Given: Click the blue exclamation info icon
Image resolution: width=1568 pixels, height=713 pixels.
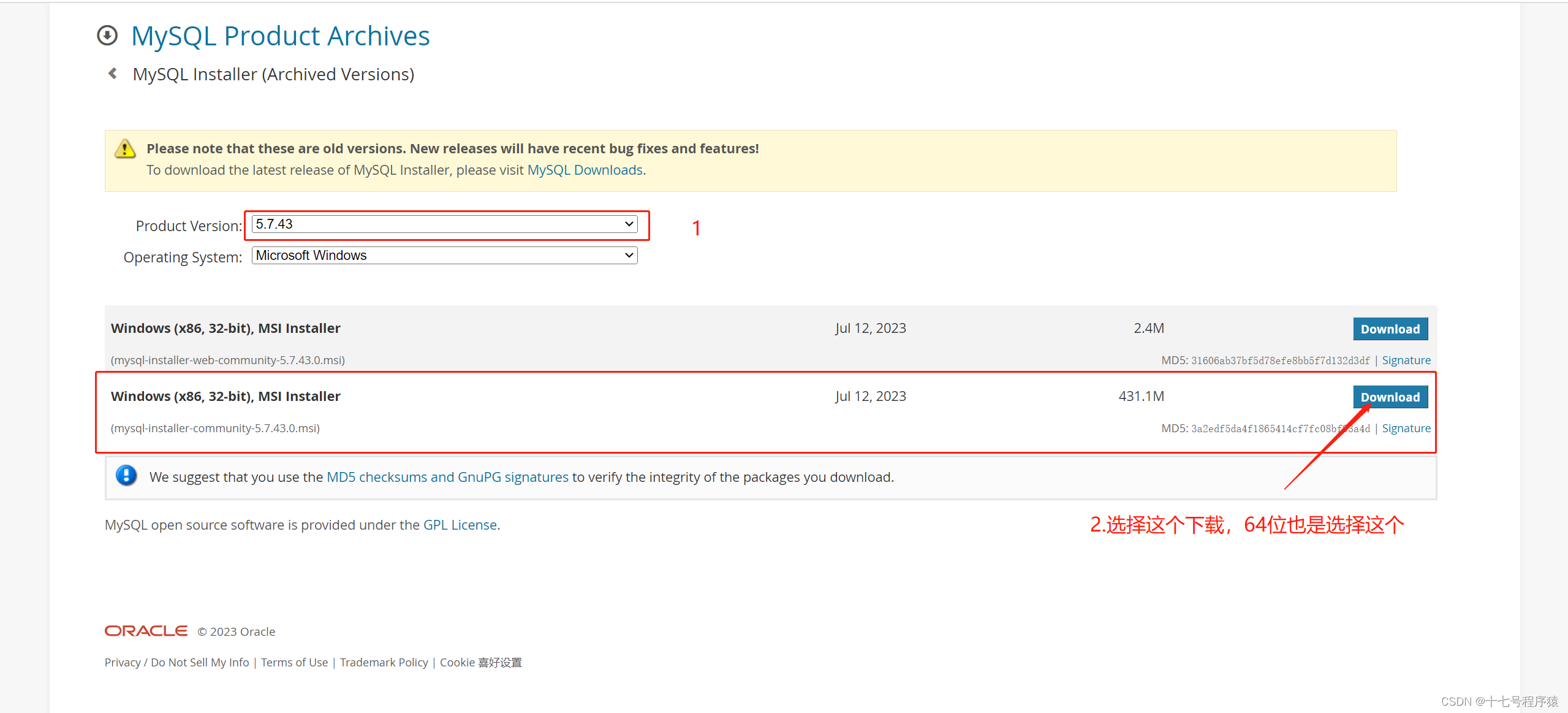Looking at the screenshot, I should click(126, 476).
